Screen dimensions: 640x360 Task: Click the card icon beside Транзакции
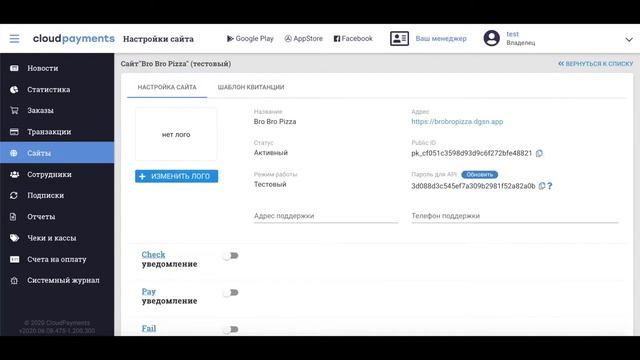(x=14, y=132)
